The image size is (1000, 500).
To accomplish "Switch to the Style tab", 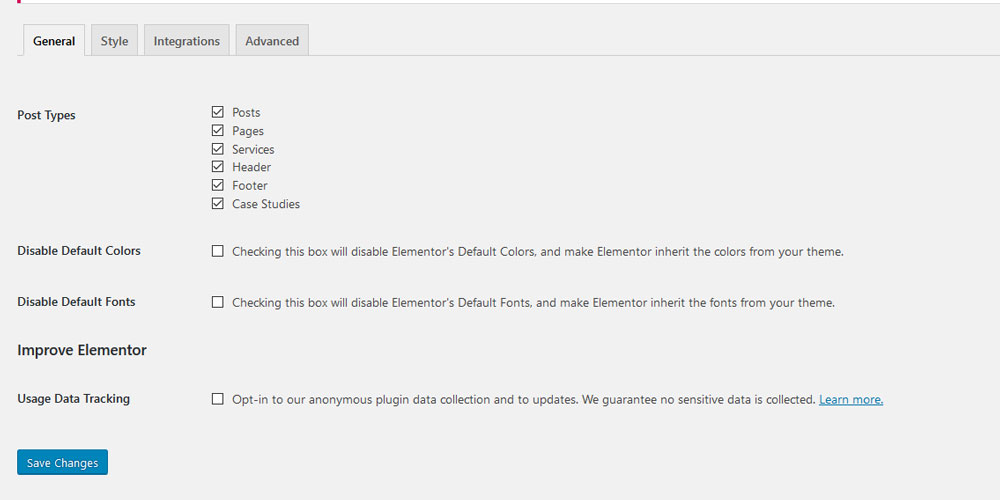I will (114, 41).
